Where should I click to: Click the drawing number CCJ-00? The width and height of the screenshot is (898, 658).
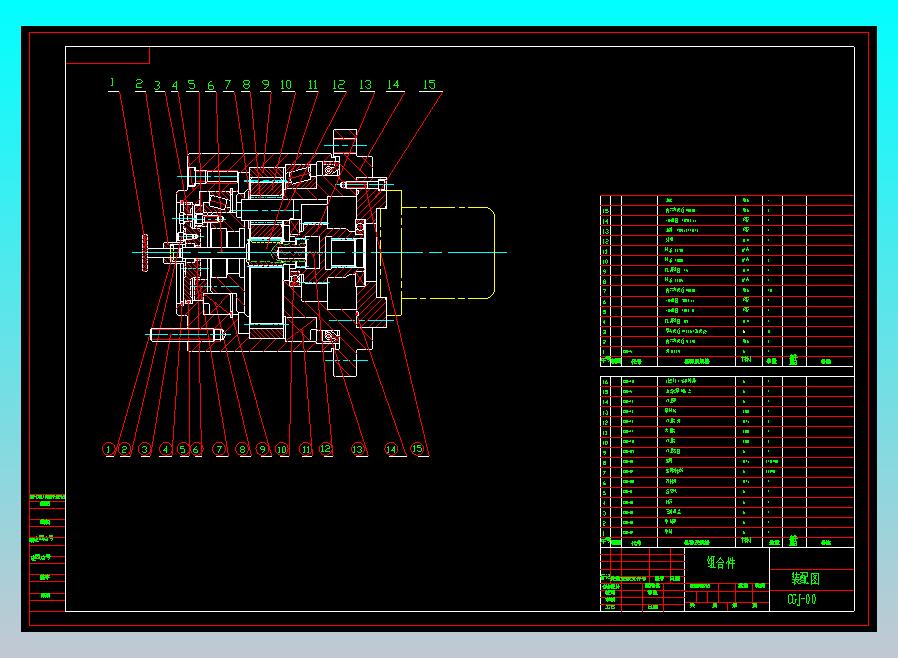click(802, 600)
